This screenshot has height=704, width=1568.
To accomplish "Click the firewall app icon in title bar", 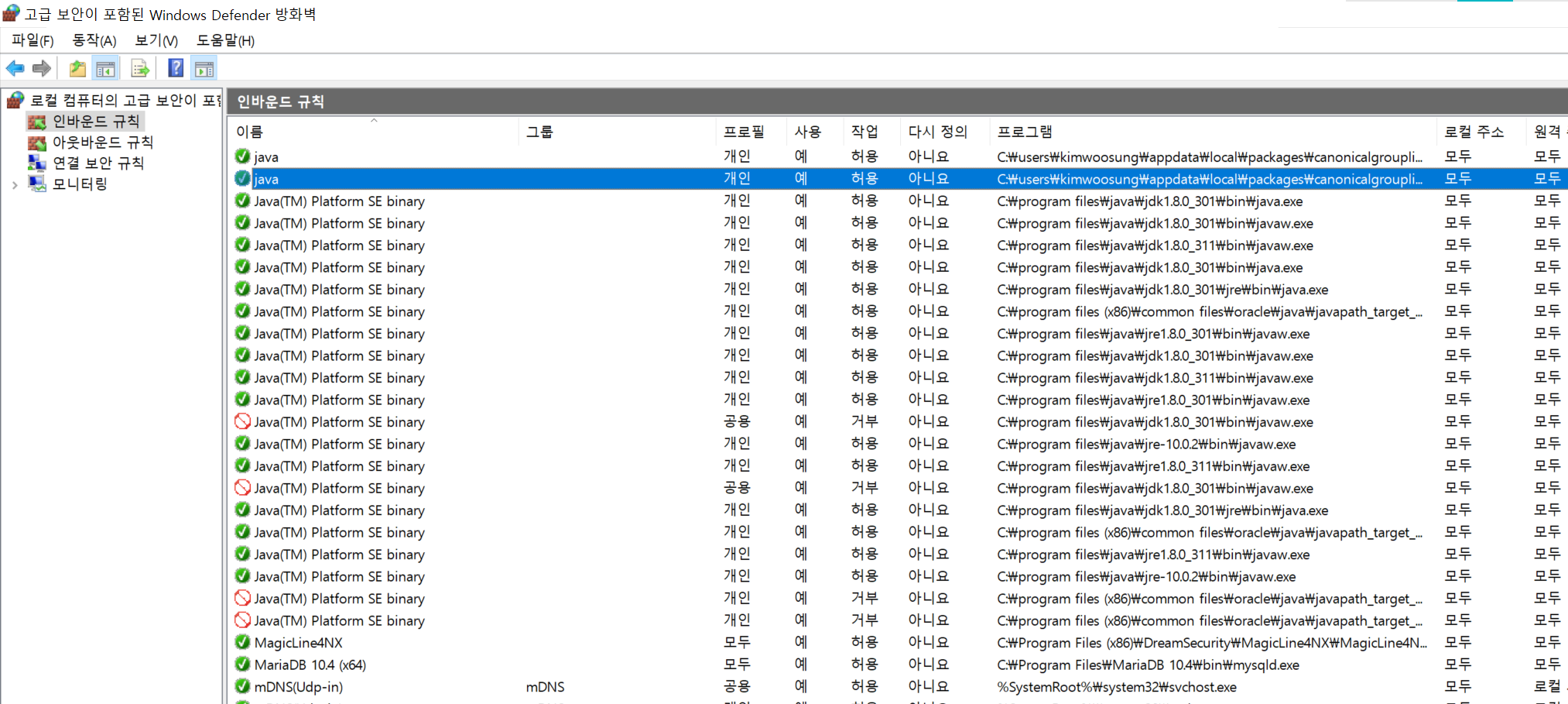I will tap(12, 13).
